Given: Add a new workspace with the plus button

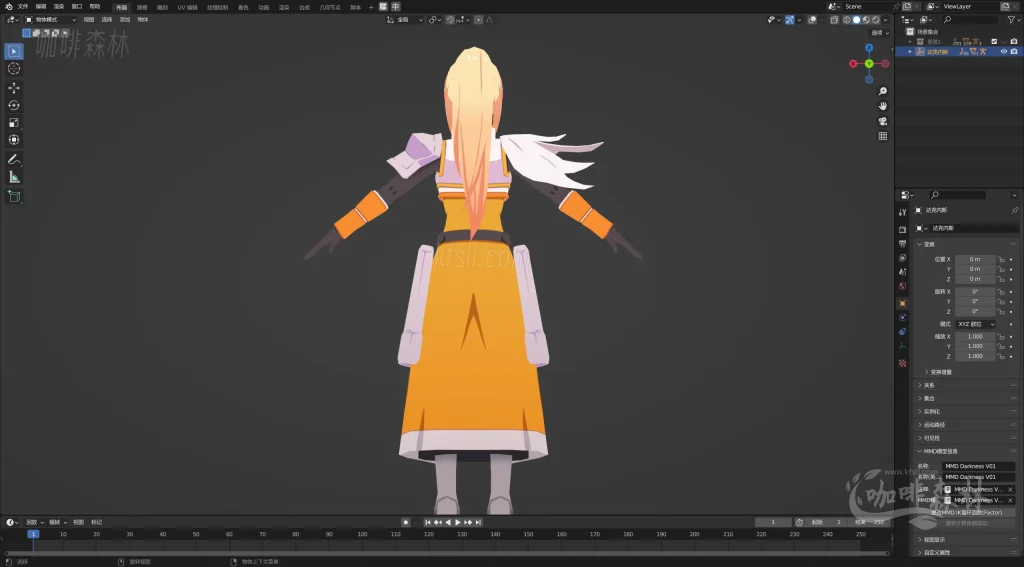Looking at the screenshot, I should [371, 7].
